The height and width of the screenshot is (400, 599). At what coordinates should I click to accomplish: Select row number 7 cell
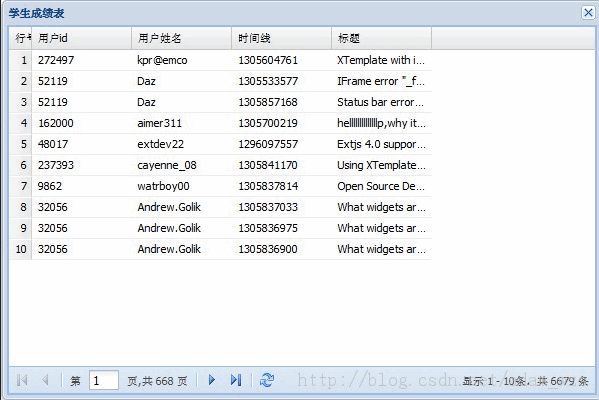21,186
